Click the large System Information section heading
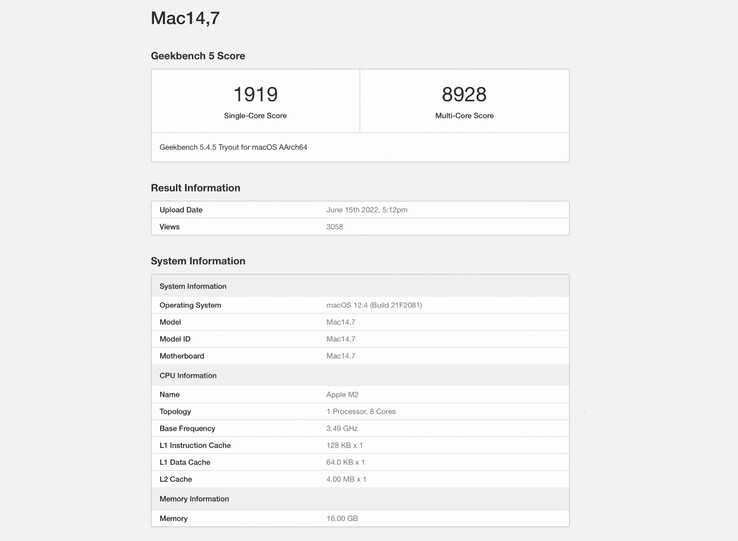The image size is (738, 541). pyautogui.click(x=198, y=261)
